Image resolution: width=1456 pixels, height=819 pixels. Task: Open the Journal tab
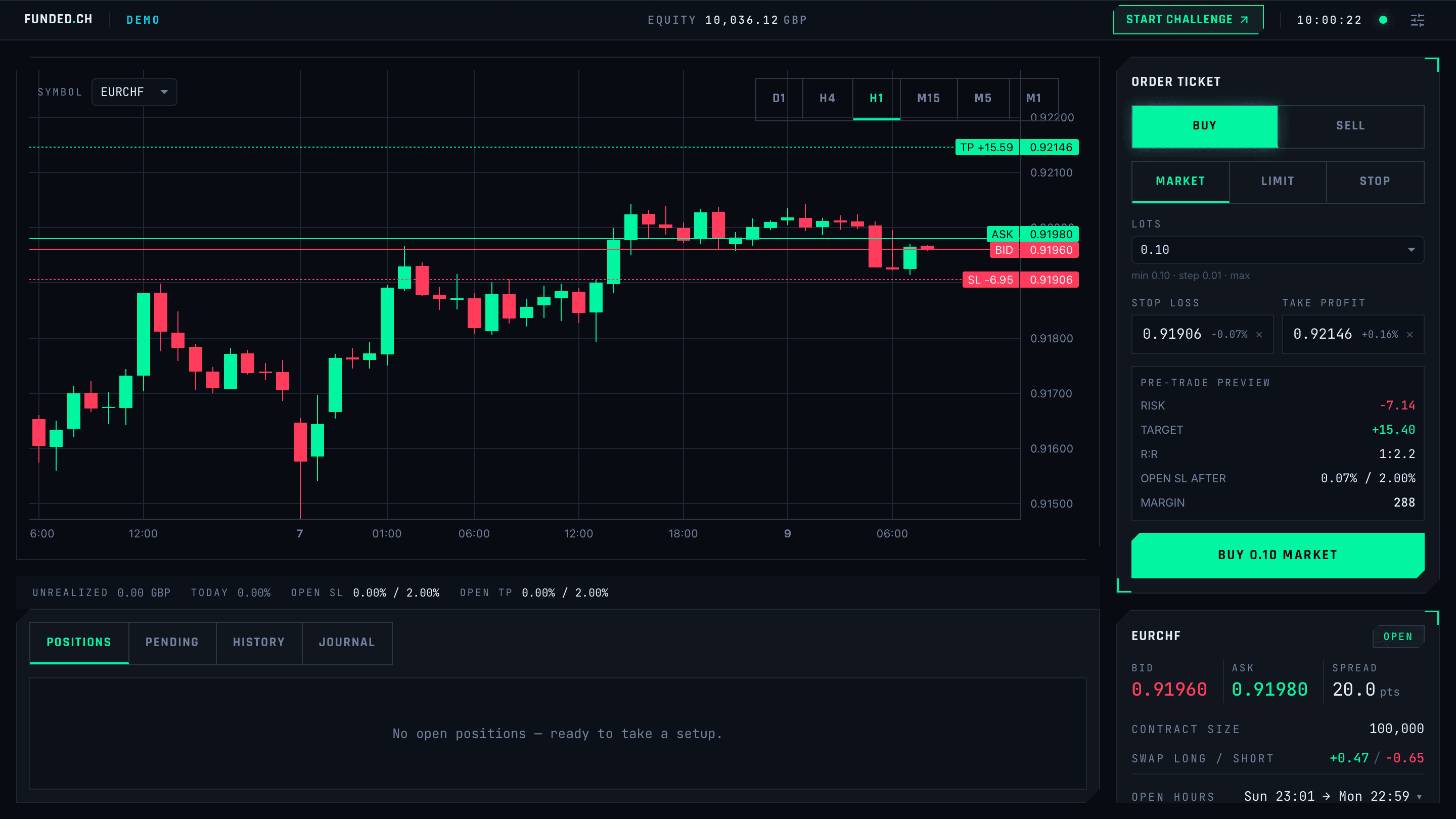click(347, 643)
